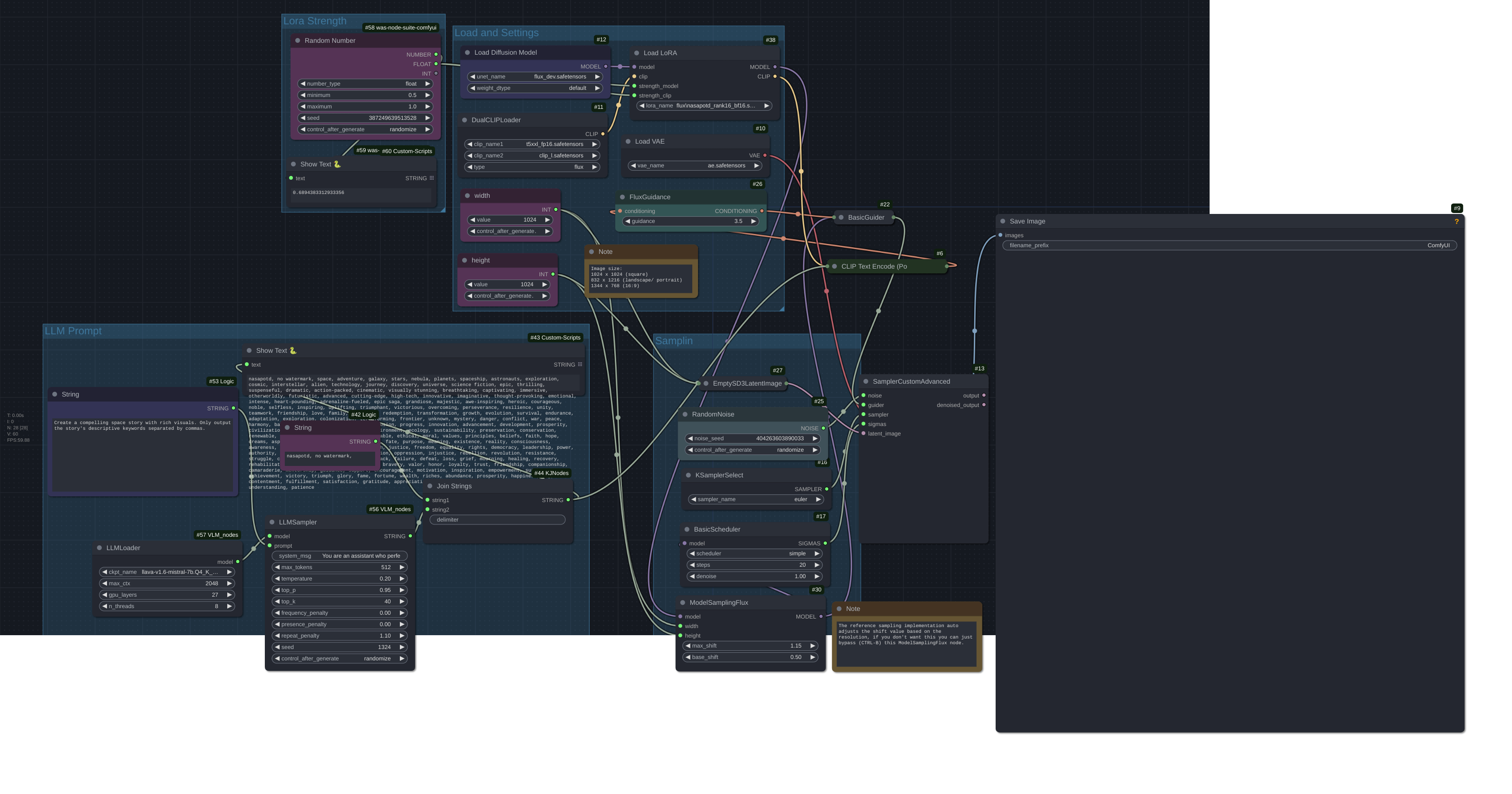Raise LLMSampler temperature with the right arrow

tap(401, 579)
